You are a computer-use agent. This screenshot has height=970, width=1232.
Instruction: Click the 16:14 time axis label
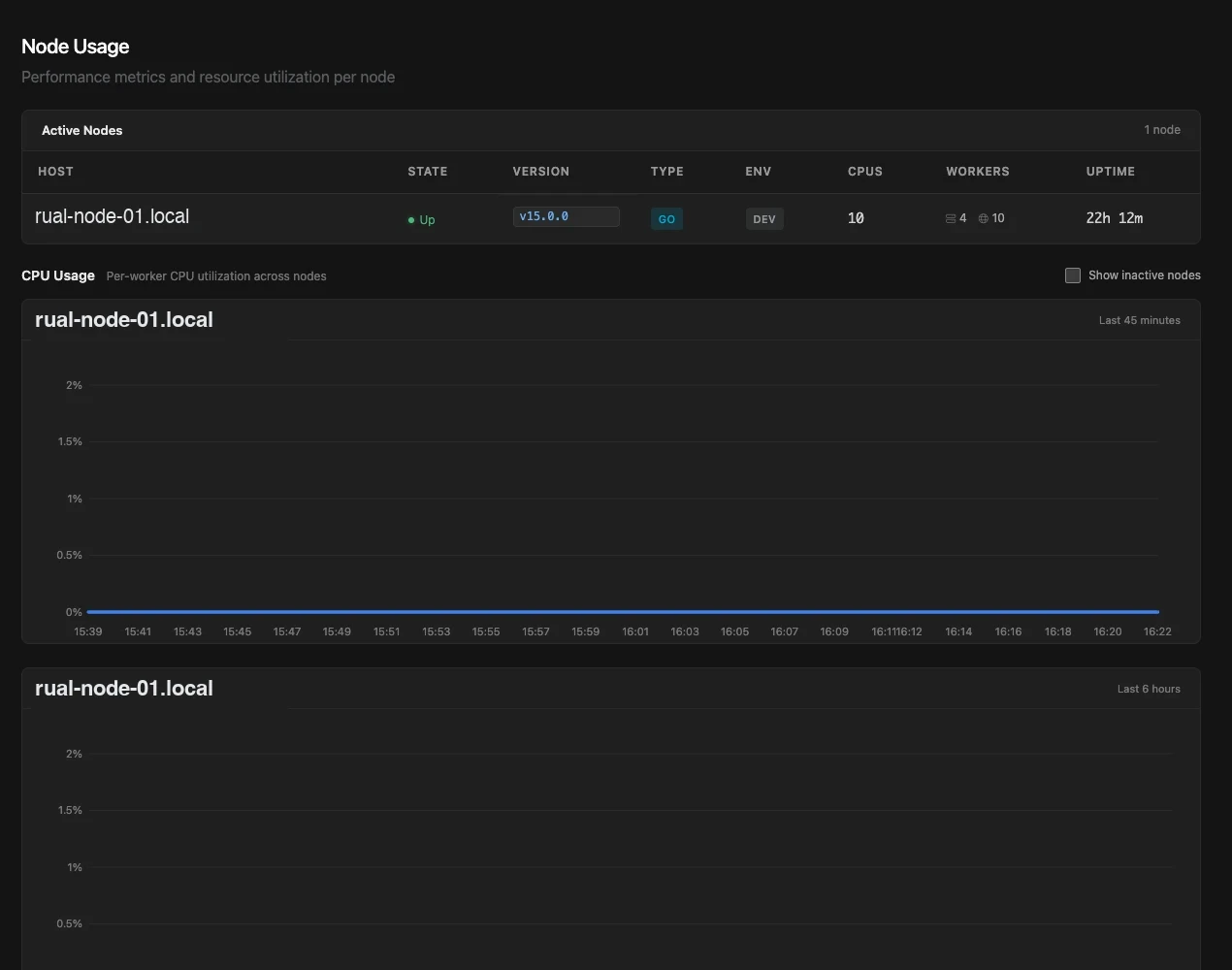958,631
